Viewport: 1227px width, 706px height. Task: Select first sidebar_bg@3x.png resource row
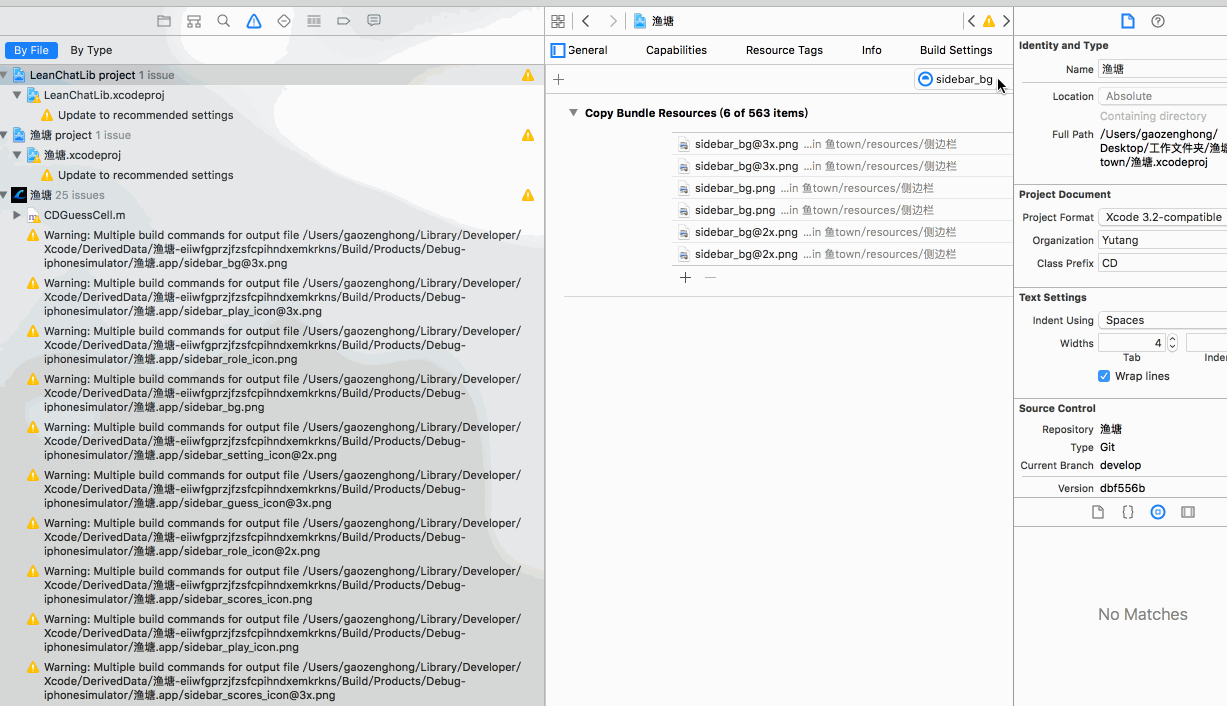pyautogui.click(x=842, y=144)
